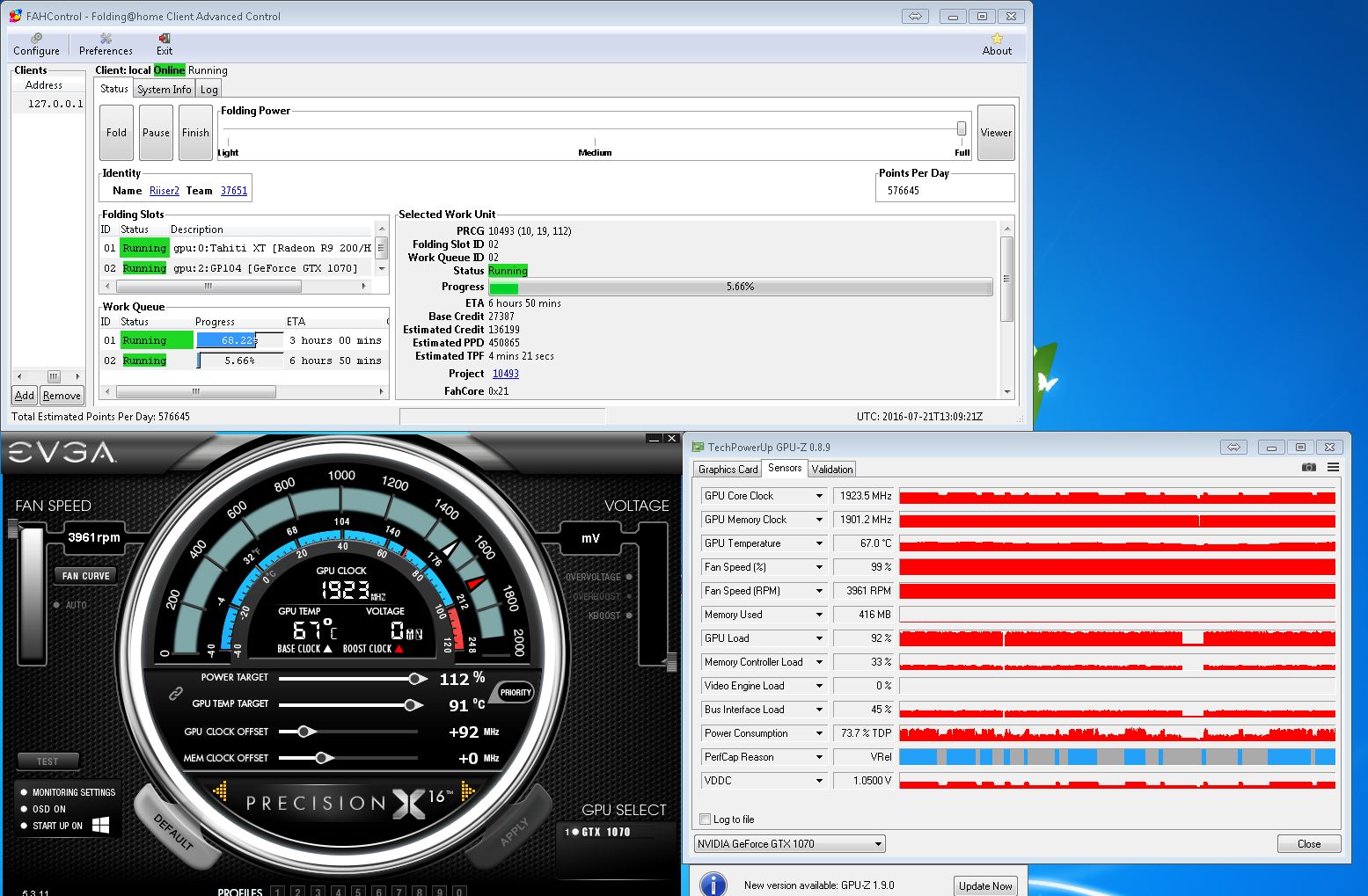Open Preferences in FAHControl toolbar

point(106,45)
